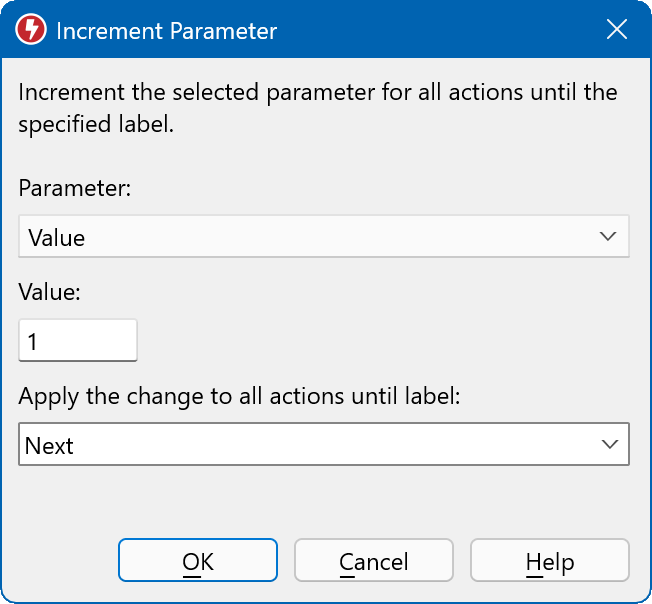Click the Value number input field

[78, 341]
